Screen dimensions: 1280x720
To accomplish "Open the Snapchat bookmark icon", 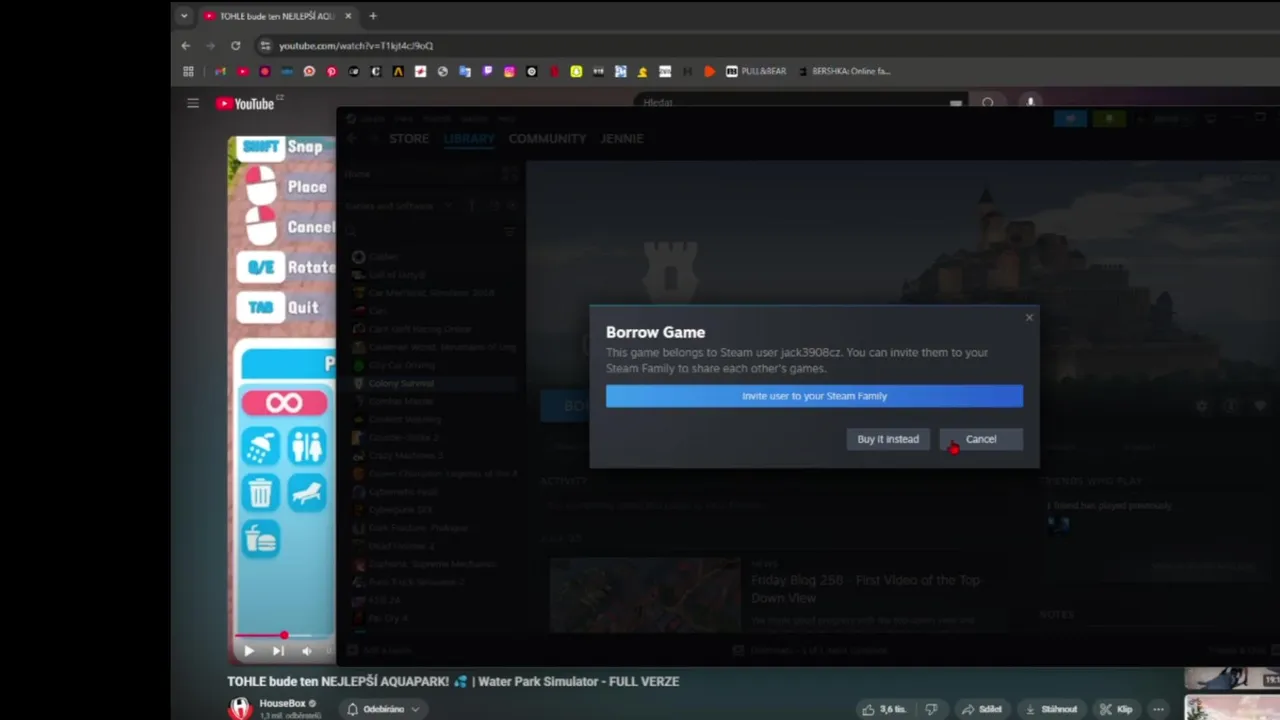I will tap(576, 71).
